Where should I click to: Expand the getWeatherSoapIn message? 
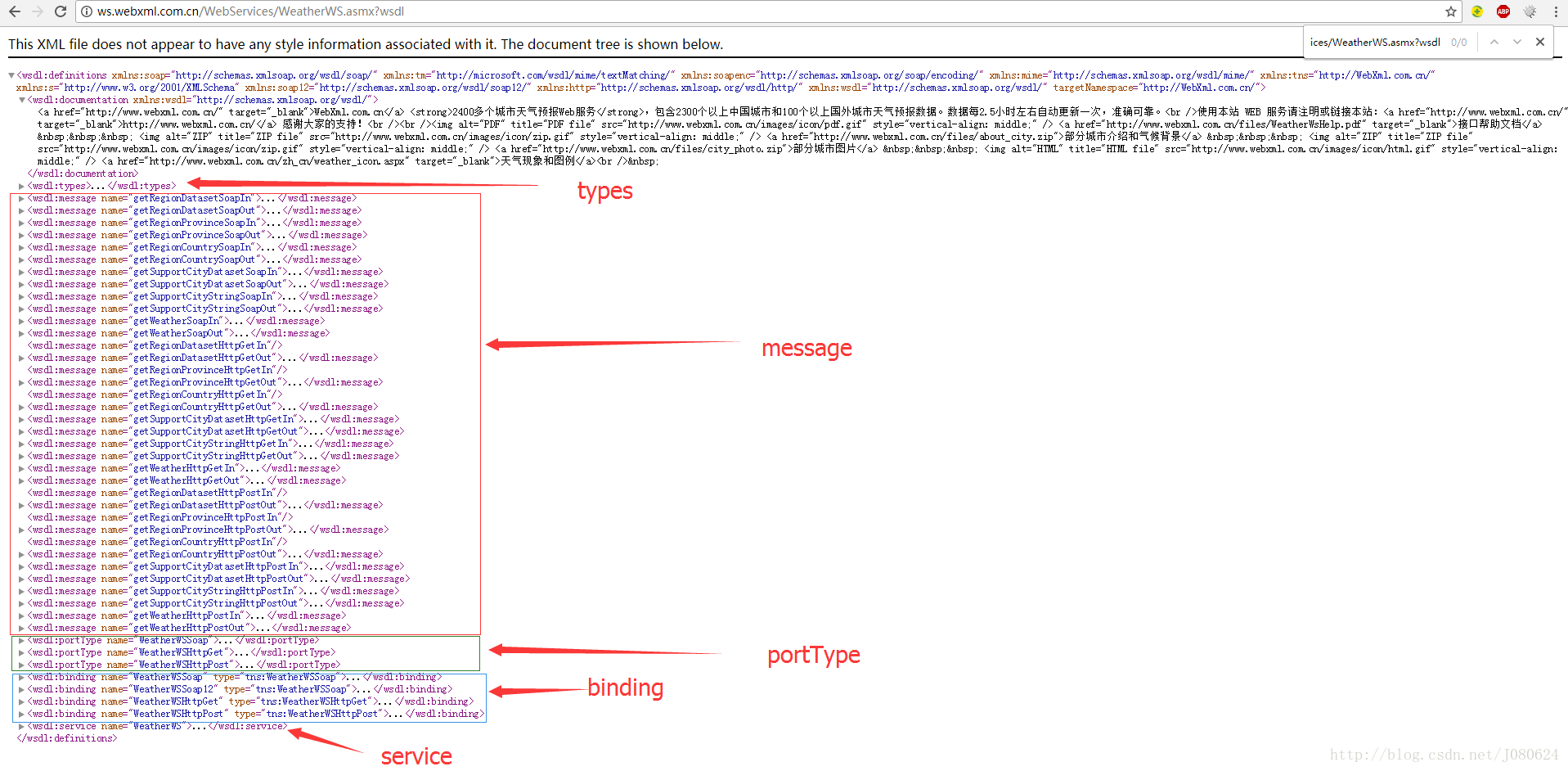coord(22,321)
